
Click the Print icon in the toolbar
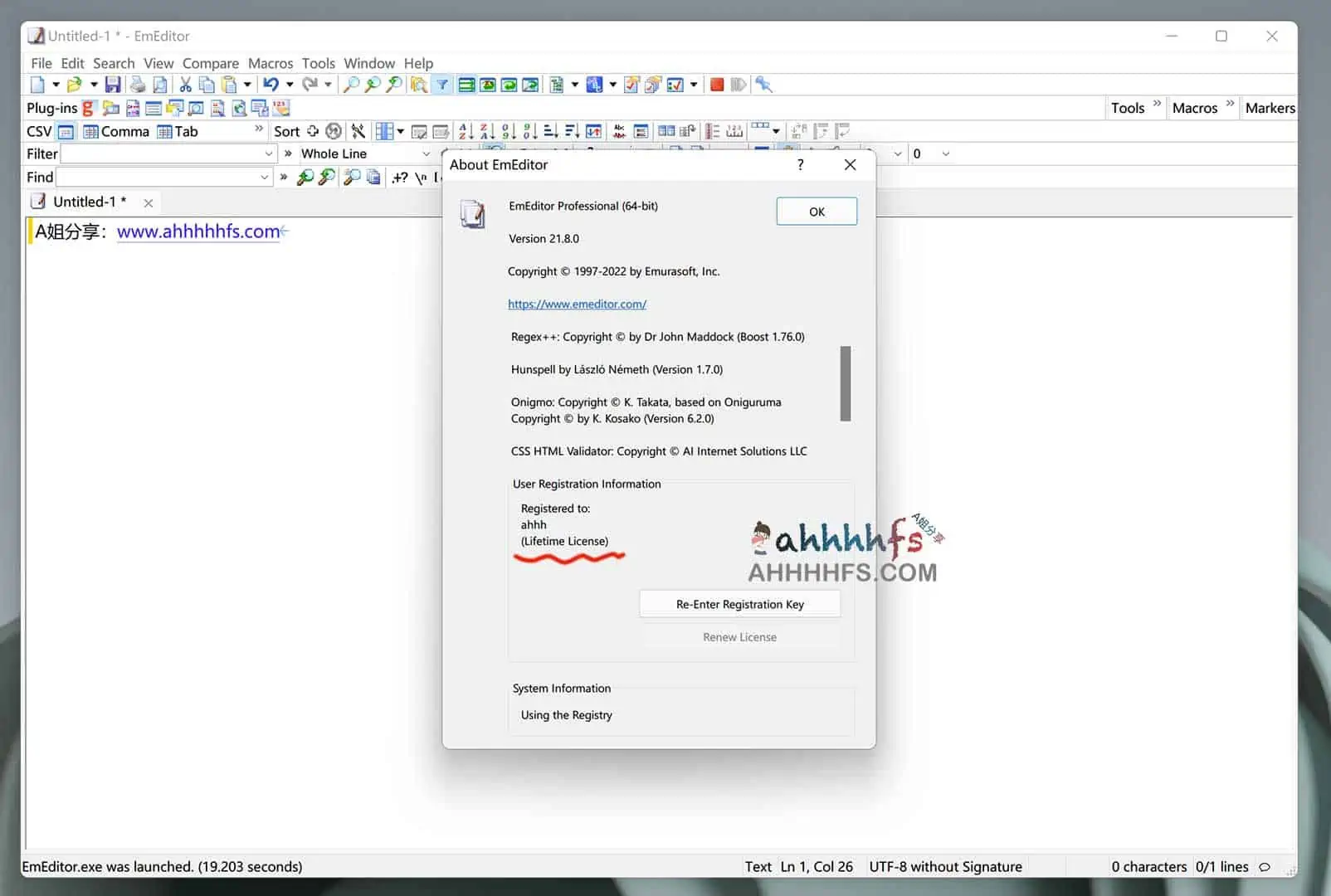tap(138, 85)
